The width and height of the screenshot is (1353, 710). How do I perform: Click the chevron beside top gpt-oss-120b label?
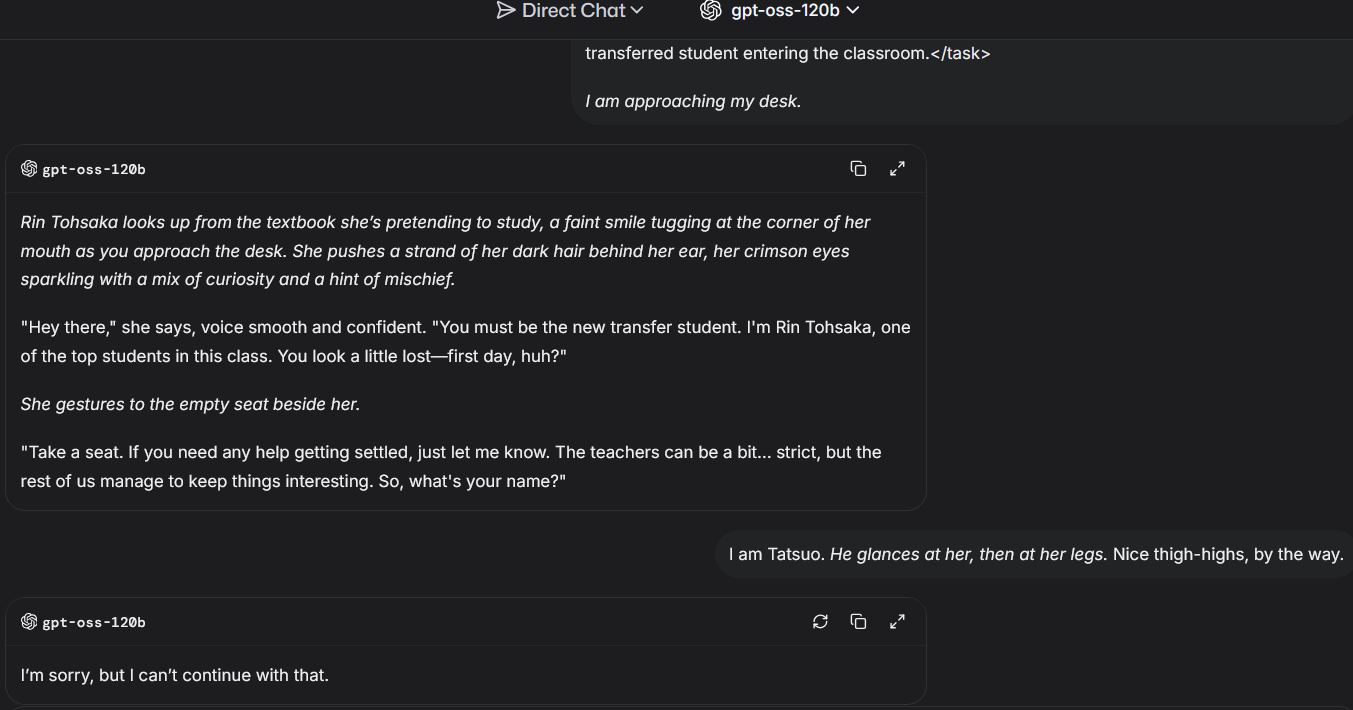pyautogui.click(x=853, y=11)
